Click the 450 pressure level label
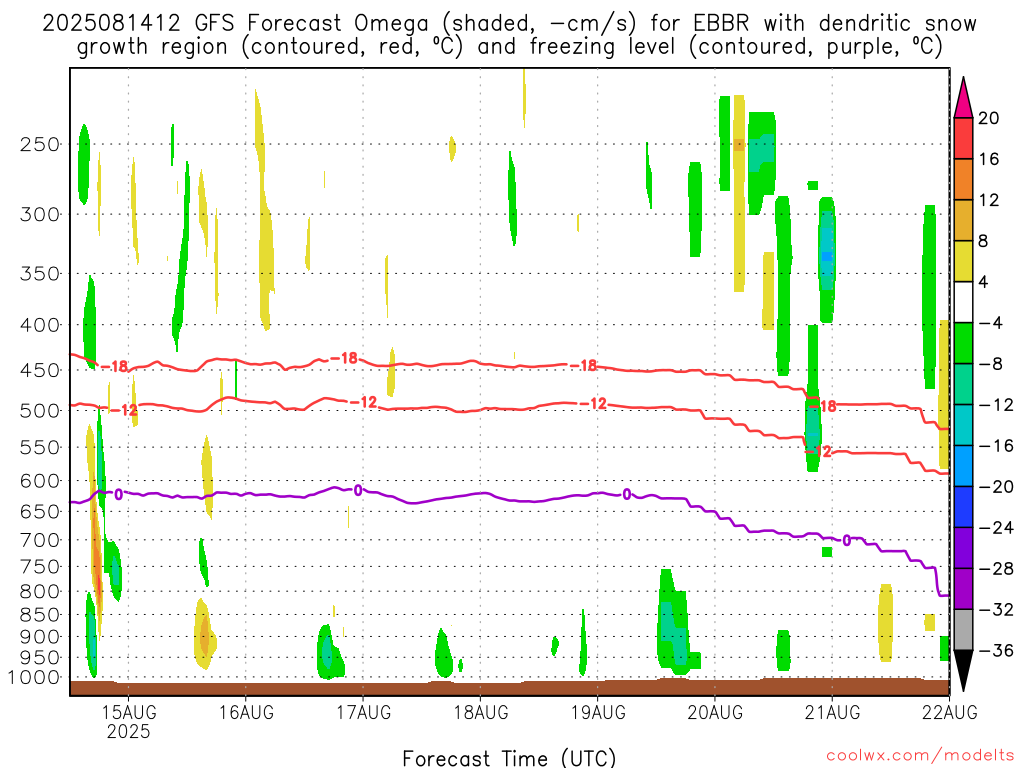The image size is (1024, 768). click(40, 370)
